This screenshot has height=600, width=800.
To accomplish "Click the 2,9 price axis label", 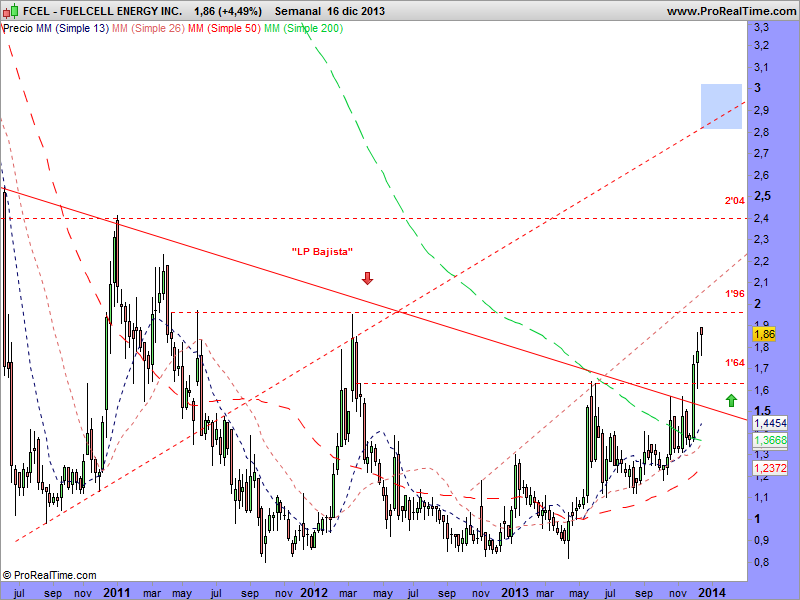I will click(x=761, y=110).
